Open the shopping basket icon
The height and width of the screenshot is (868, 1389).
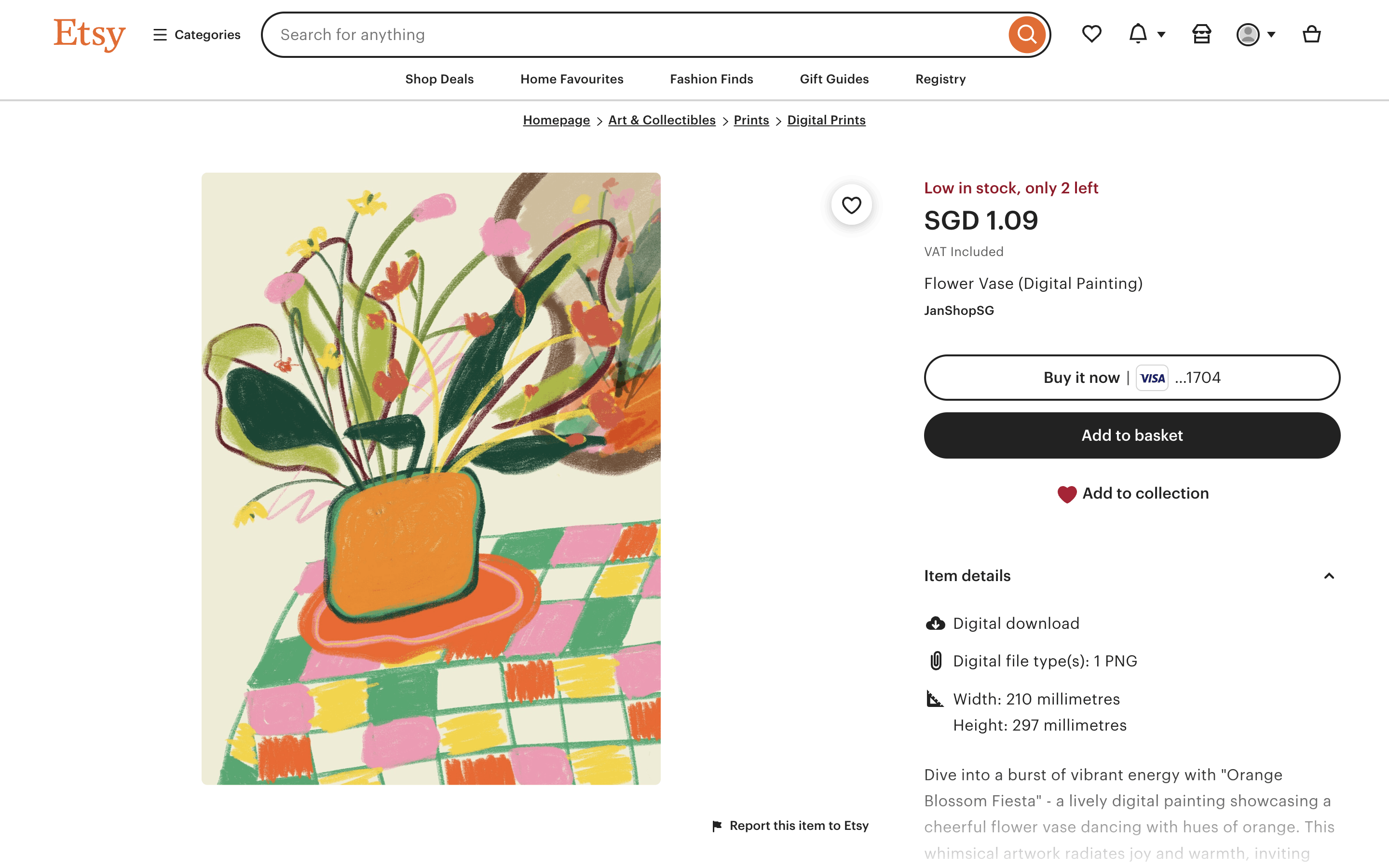[1311, 34]
